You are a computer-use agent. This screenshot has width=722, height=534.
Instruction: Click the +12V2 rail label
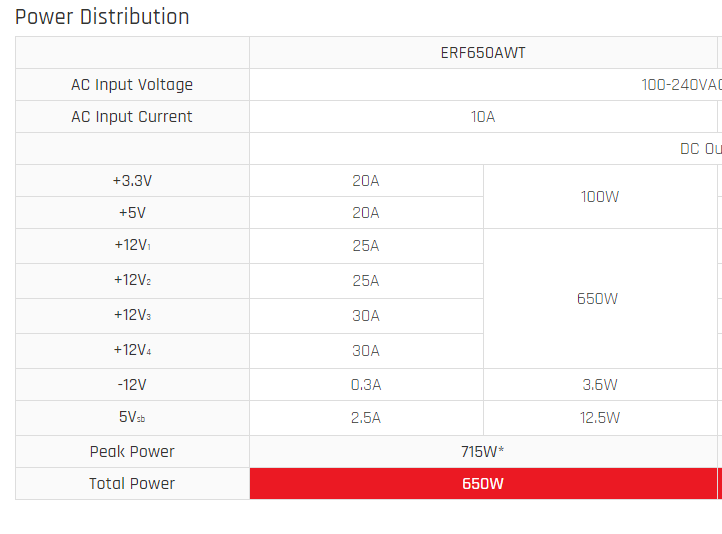(x=132, y=280)
